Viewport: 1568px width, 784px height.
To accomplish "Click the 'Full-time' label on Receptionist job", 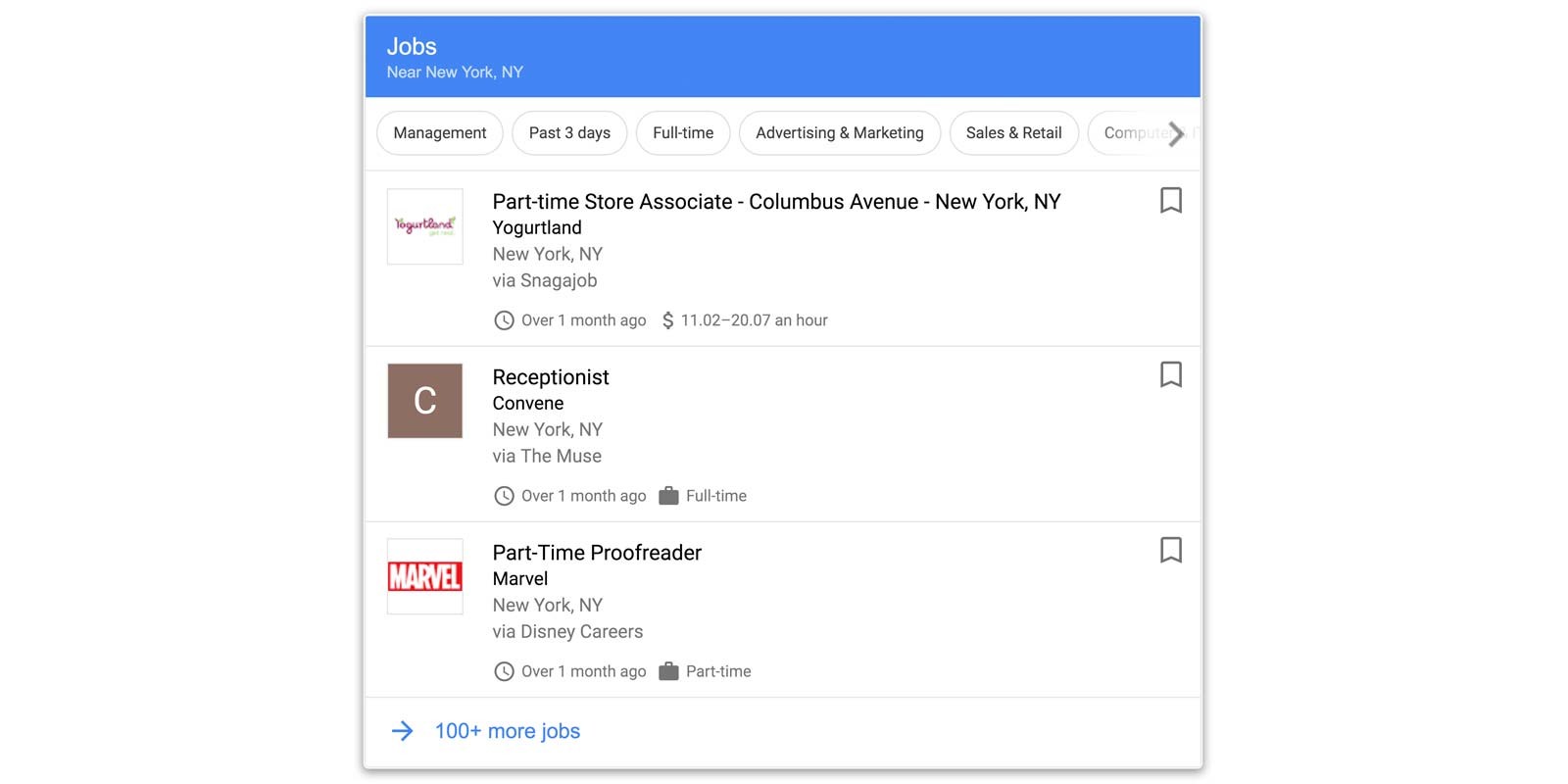I will click(x=716, y=496).
